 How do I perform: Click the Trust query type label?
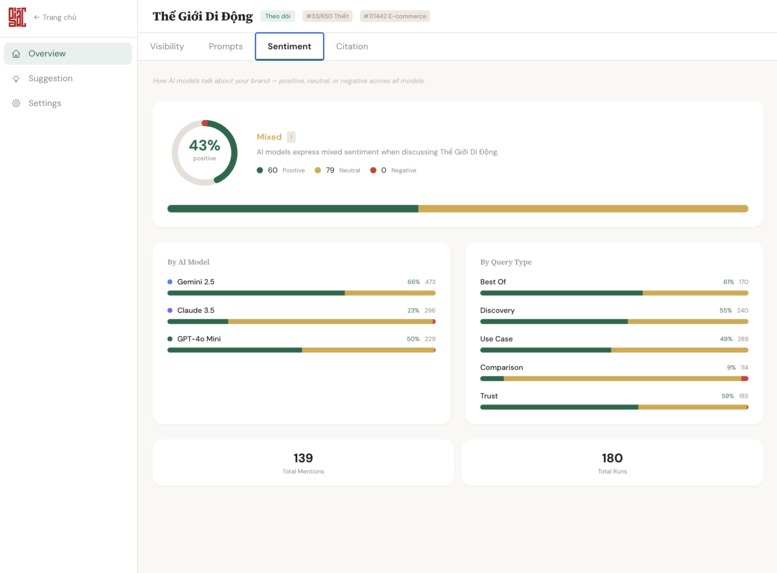pos(489,396)
